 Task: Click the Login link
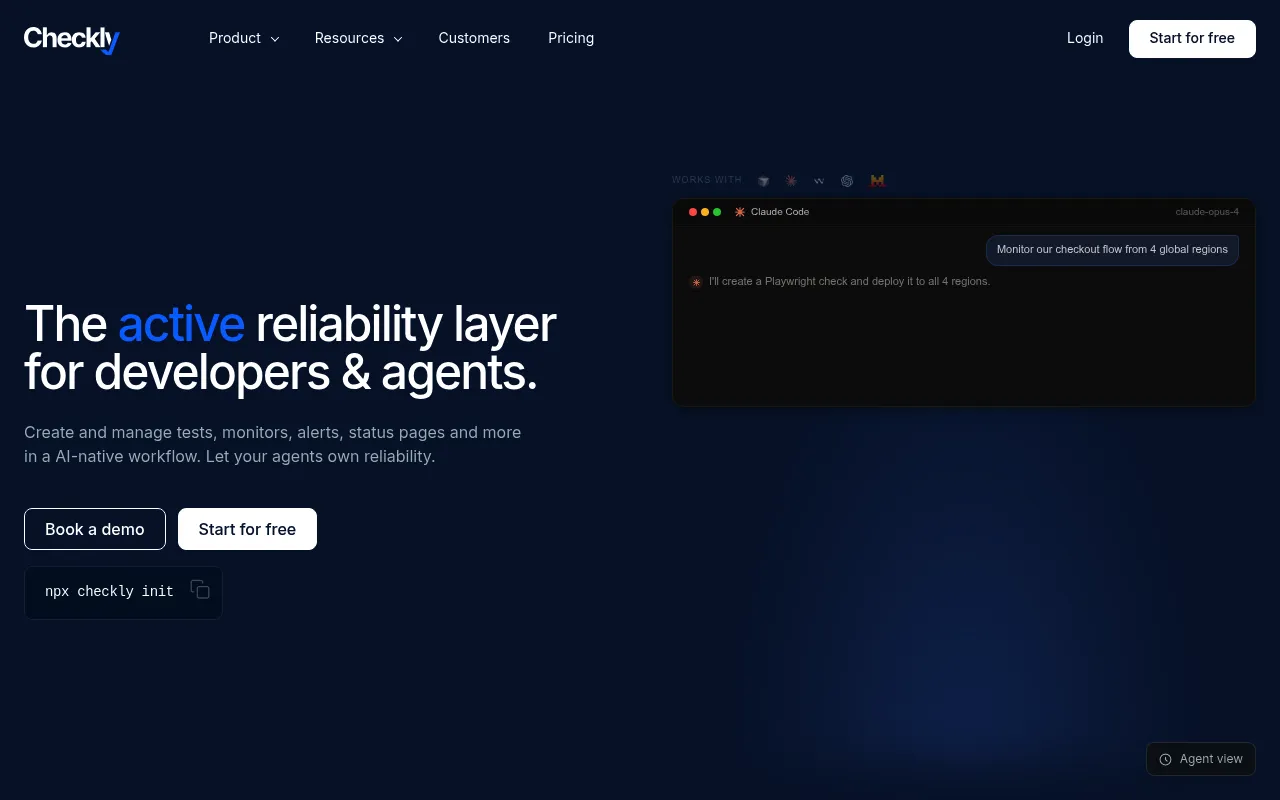click(1085, 38)
